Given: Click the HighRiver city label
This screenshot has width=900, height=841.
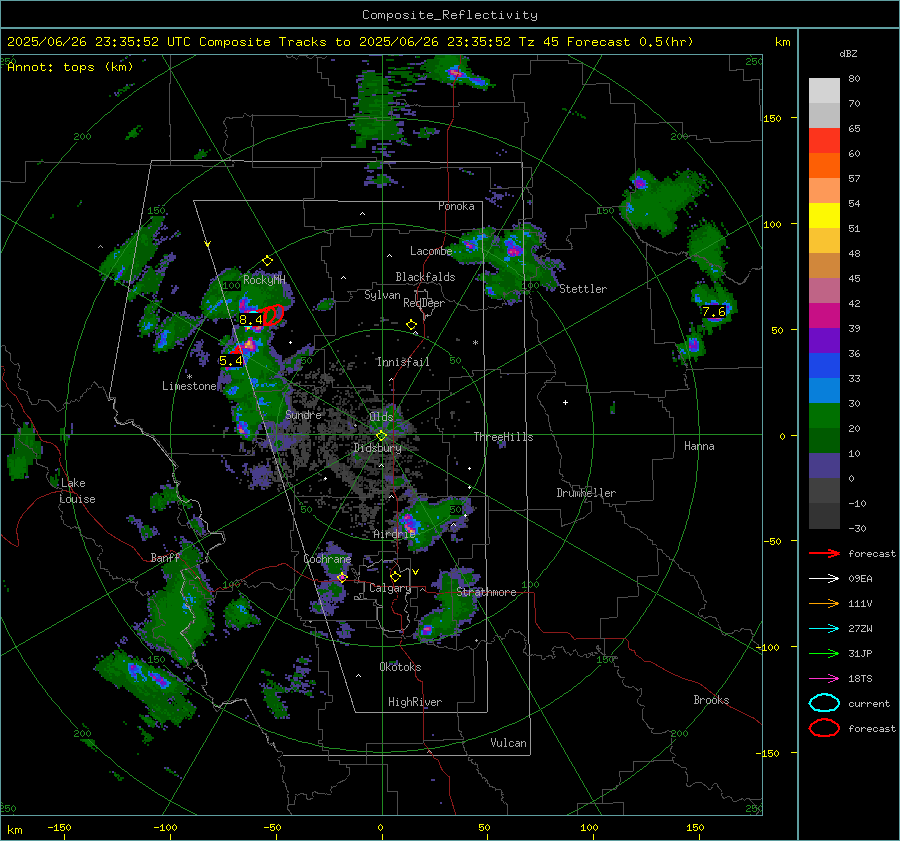Looking at the screenshot, I should click(415, 702).
